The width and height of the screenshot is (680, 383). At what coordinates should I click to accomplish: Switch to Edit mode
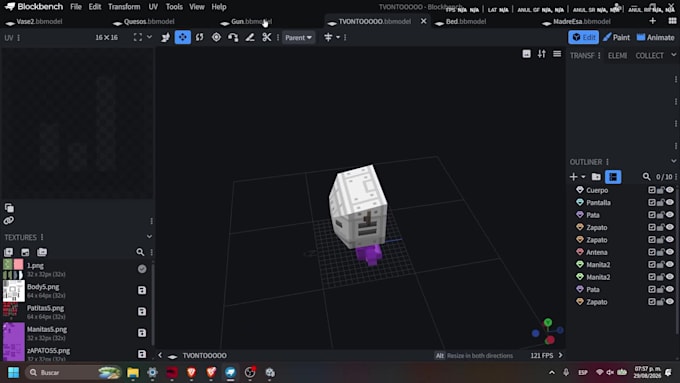(583, 37)
